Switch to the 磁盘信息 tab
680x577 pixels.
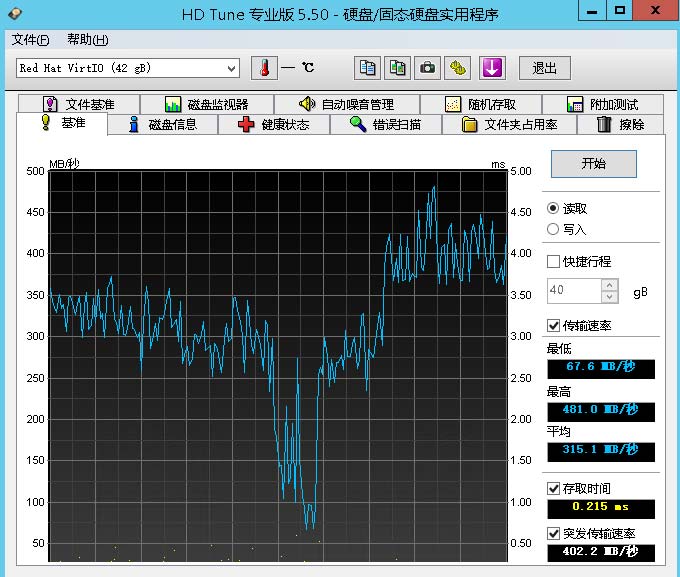coord(163,125)
